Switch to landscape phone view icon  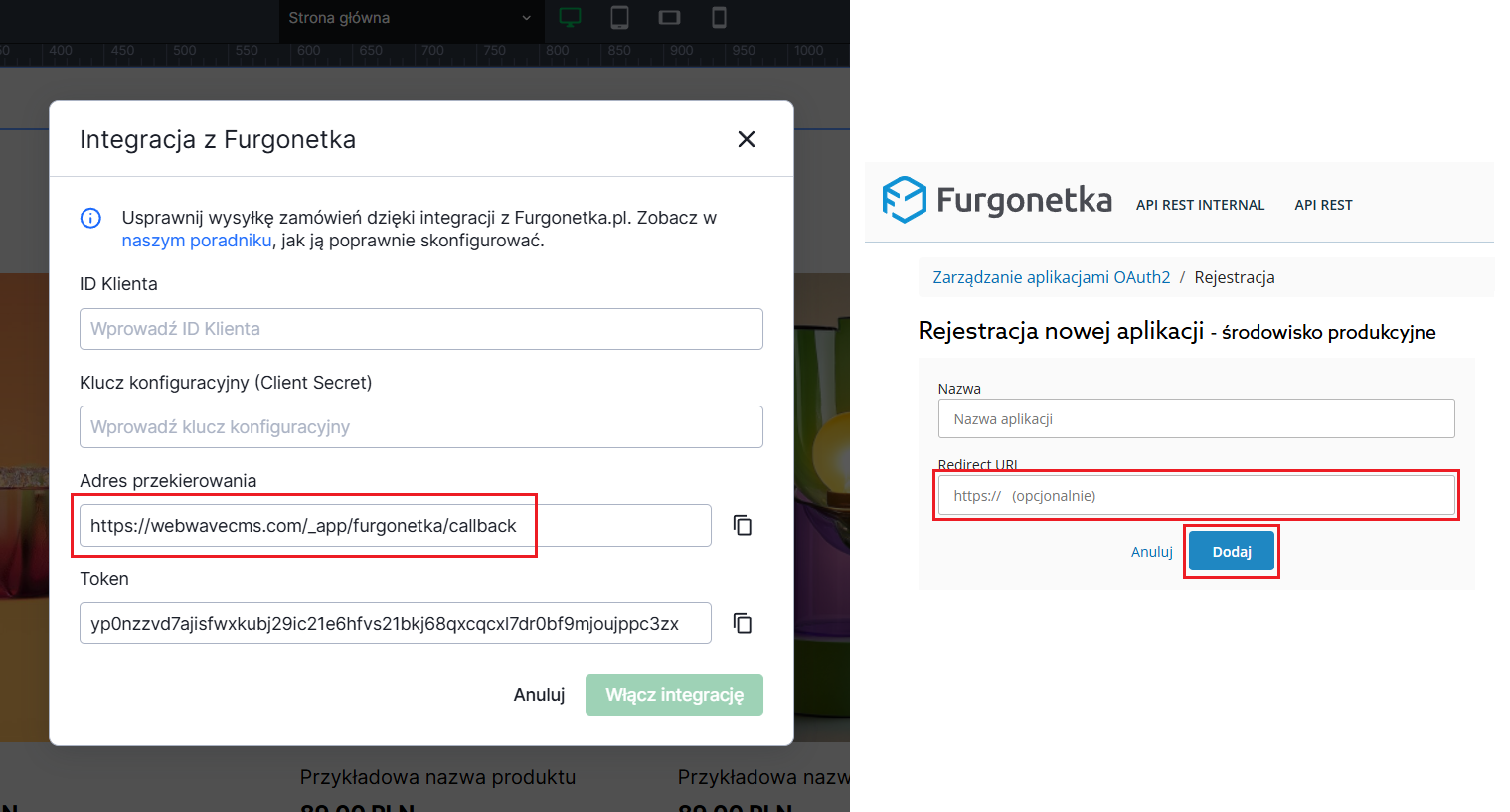pos(669,17)
